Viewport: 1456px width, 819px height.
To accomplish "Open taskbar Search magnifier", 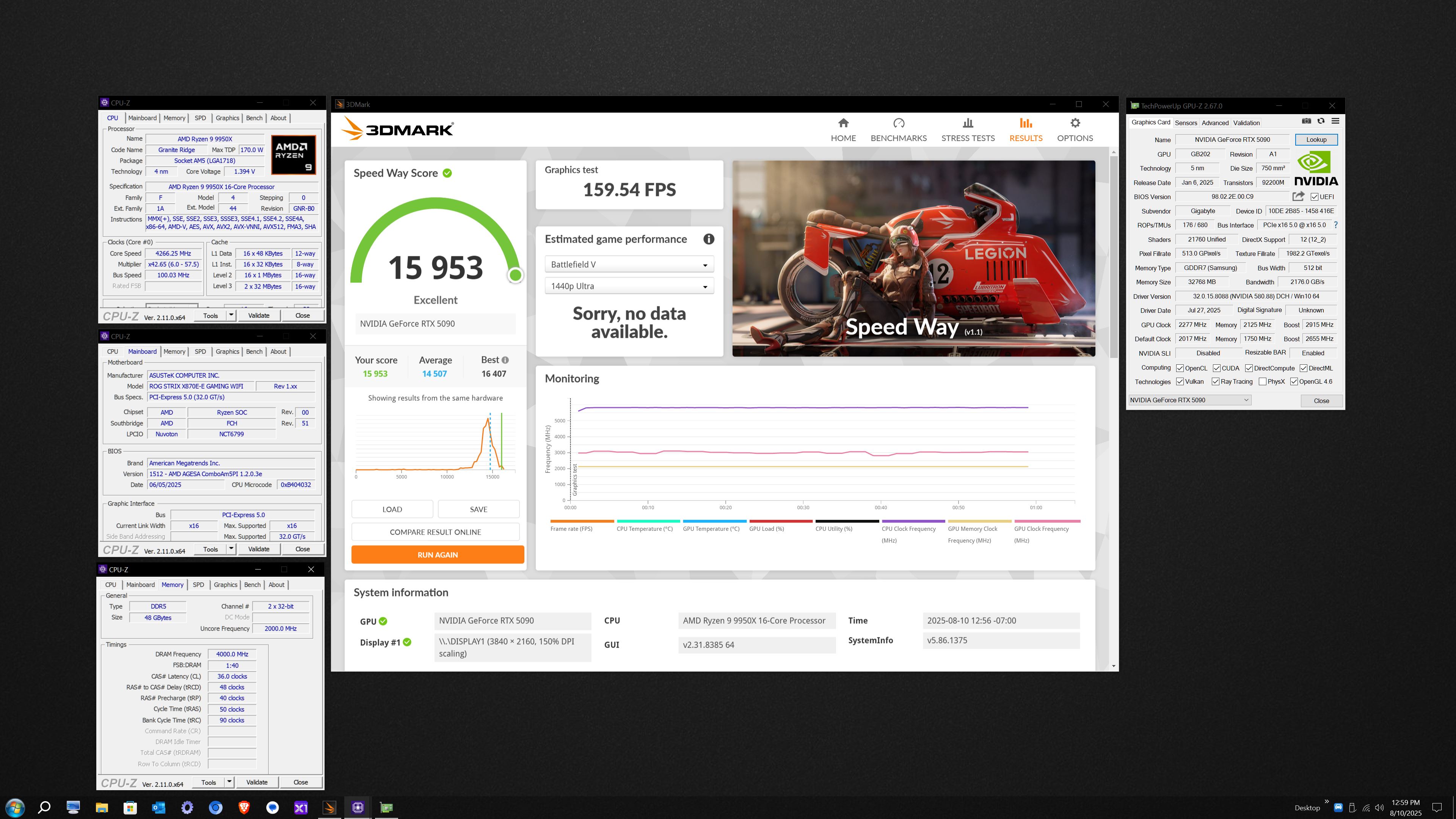I will 44,807.
